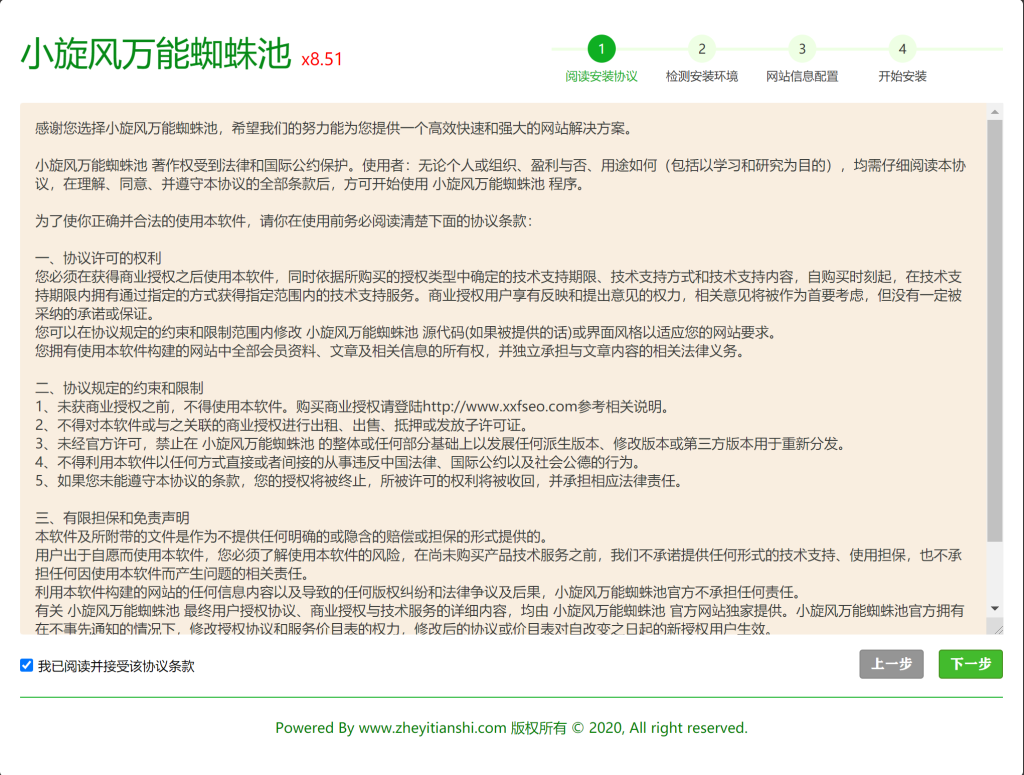Click the step 4 circle indicator

coord(902,49)
